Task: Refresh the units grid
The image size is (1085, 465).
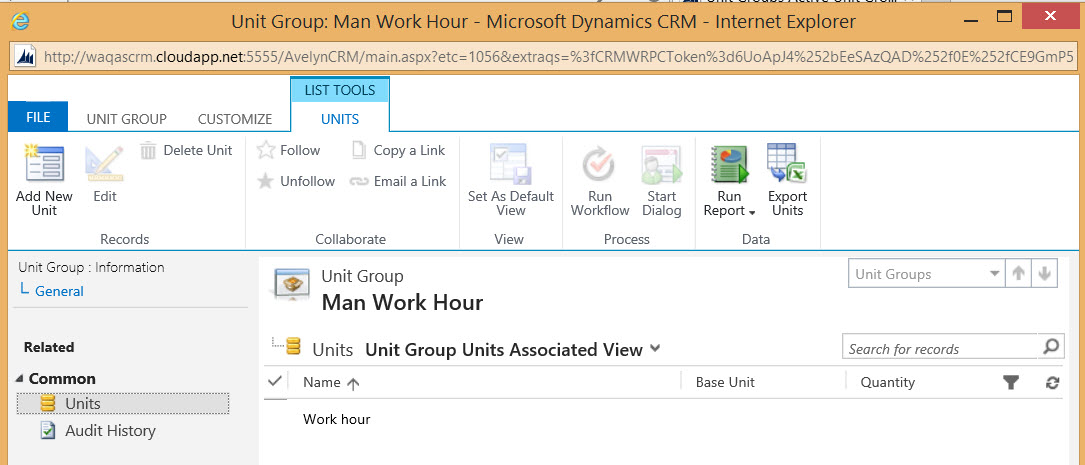Action: click(1052, 383)
